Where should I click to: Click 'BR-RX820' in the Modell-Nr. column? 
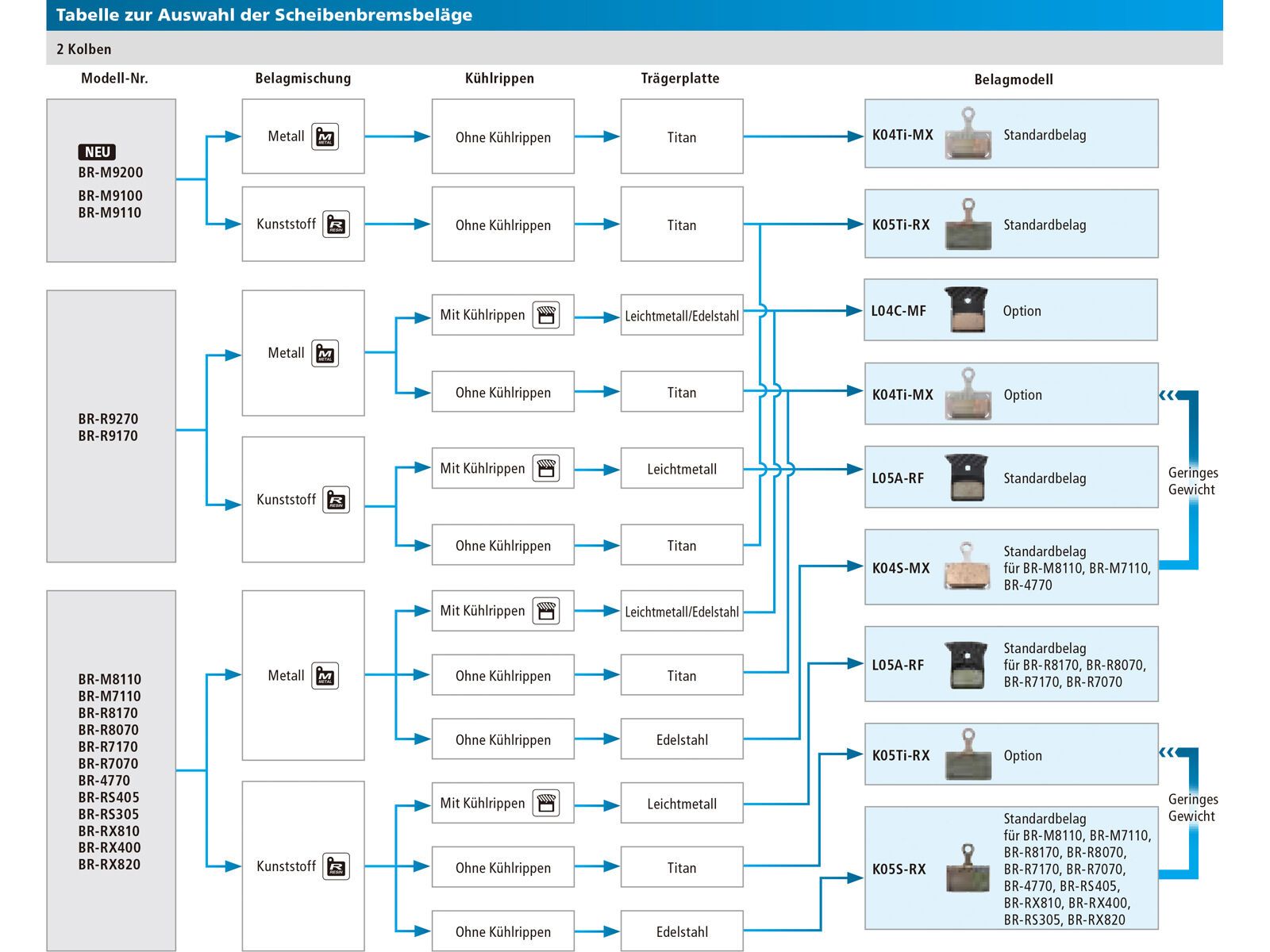click(110, 864)
